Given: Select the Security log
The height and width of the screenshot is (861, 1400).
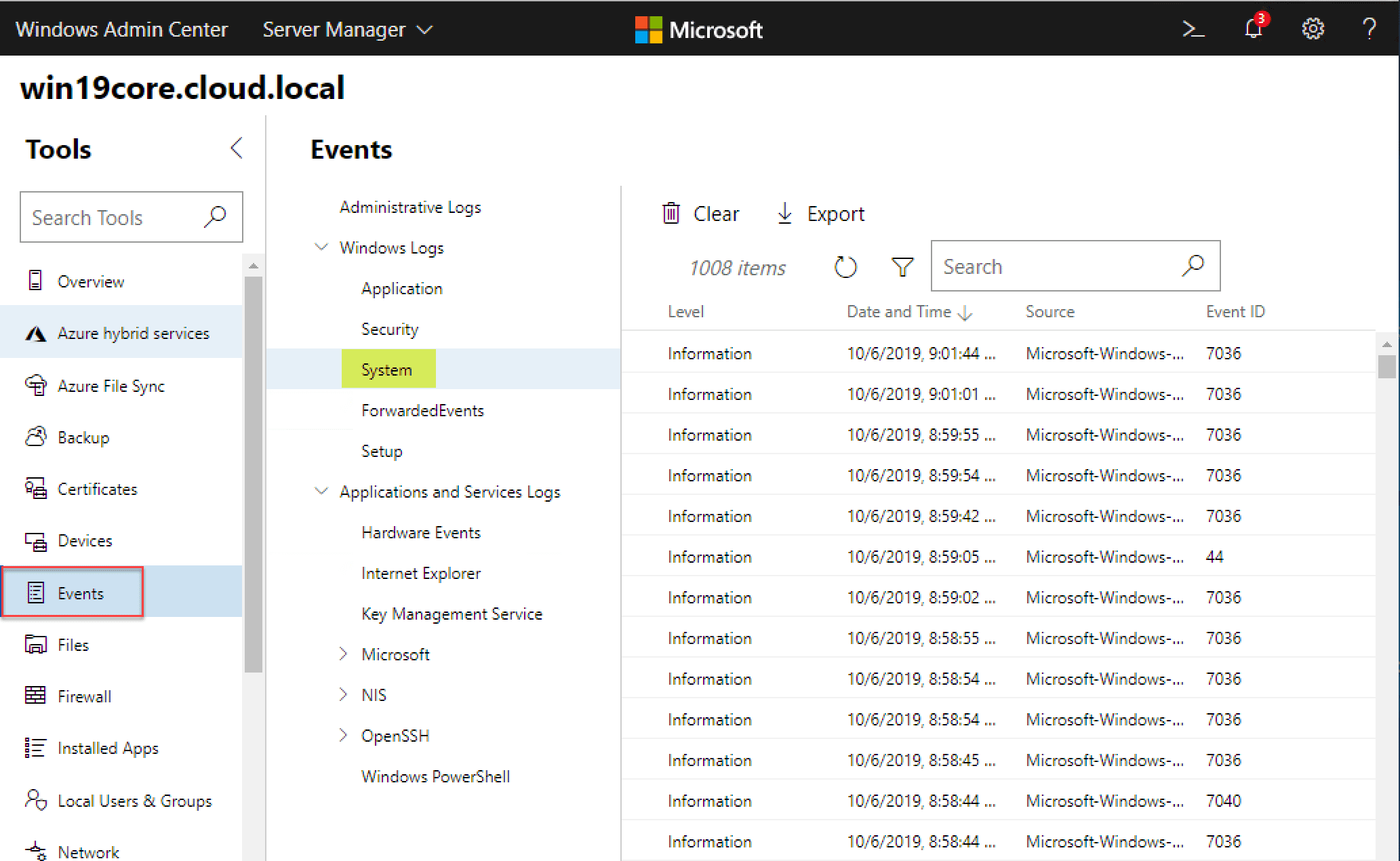Looking at the screenshot, I should pyautogui.click(x=390, y=329).
